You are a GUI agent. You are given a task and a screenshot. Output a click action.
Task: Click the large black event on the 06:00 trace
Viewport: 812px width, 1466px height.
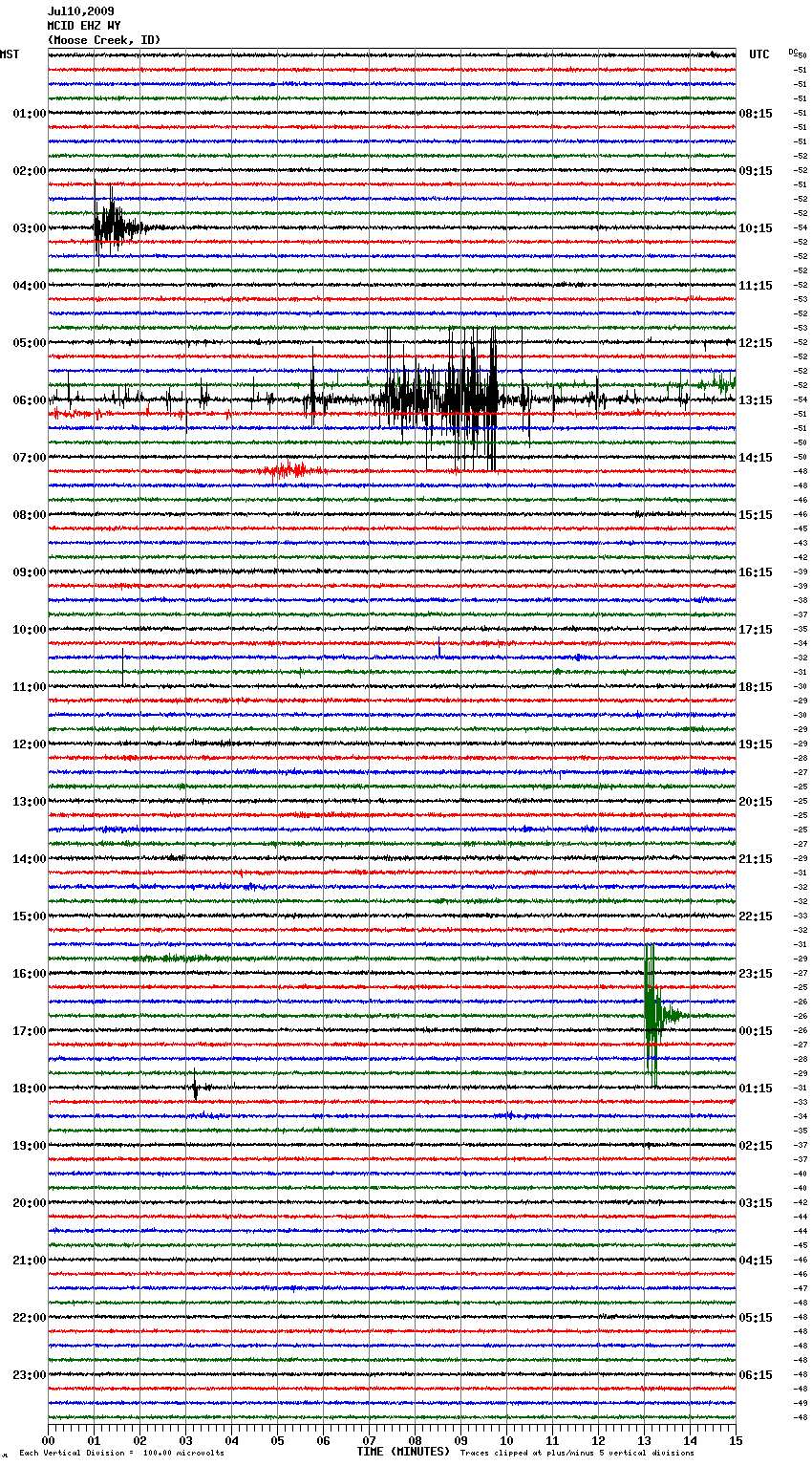click(x=439, y=399)
